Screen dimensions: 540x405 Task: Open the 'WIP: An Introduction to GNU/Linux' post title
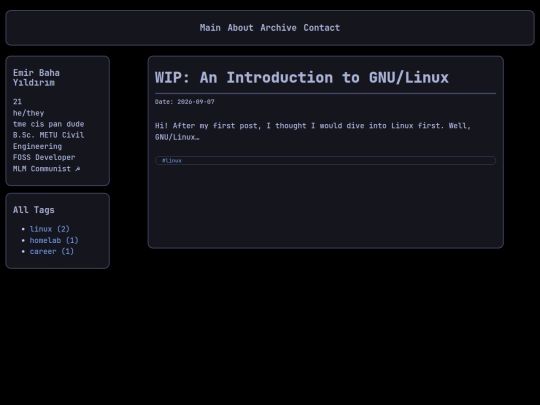click(302, 77)
